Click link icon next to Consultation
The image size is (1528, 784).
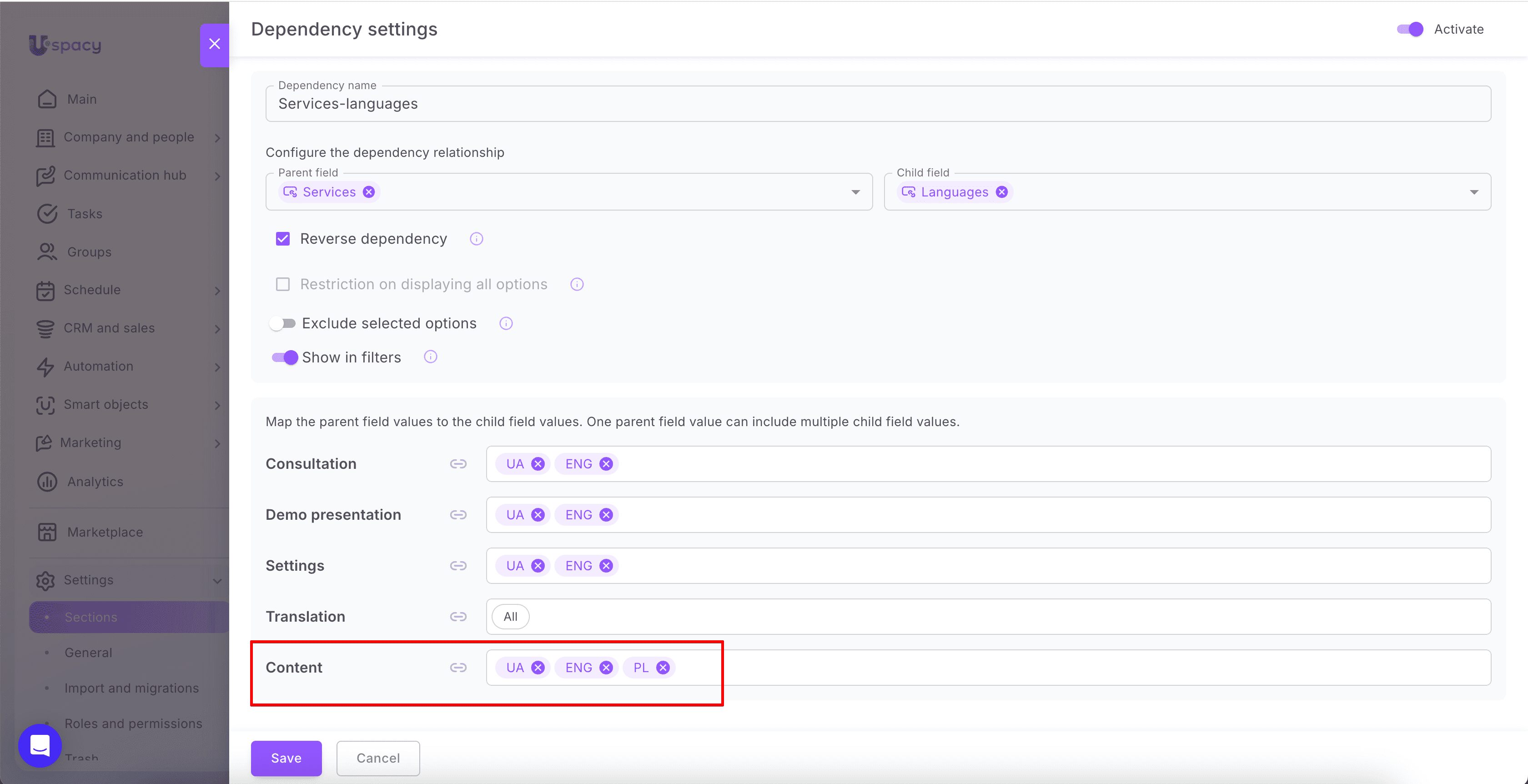[458, 464]
